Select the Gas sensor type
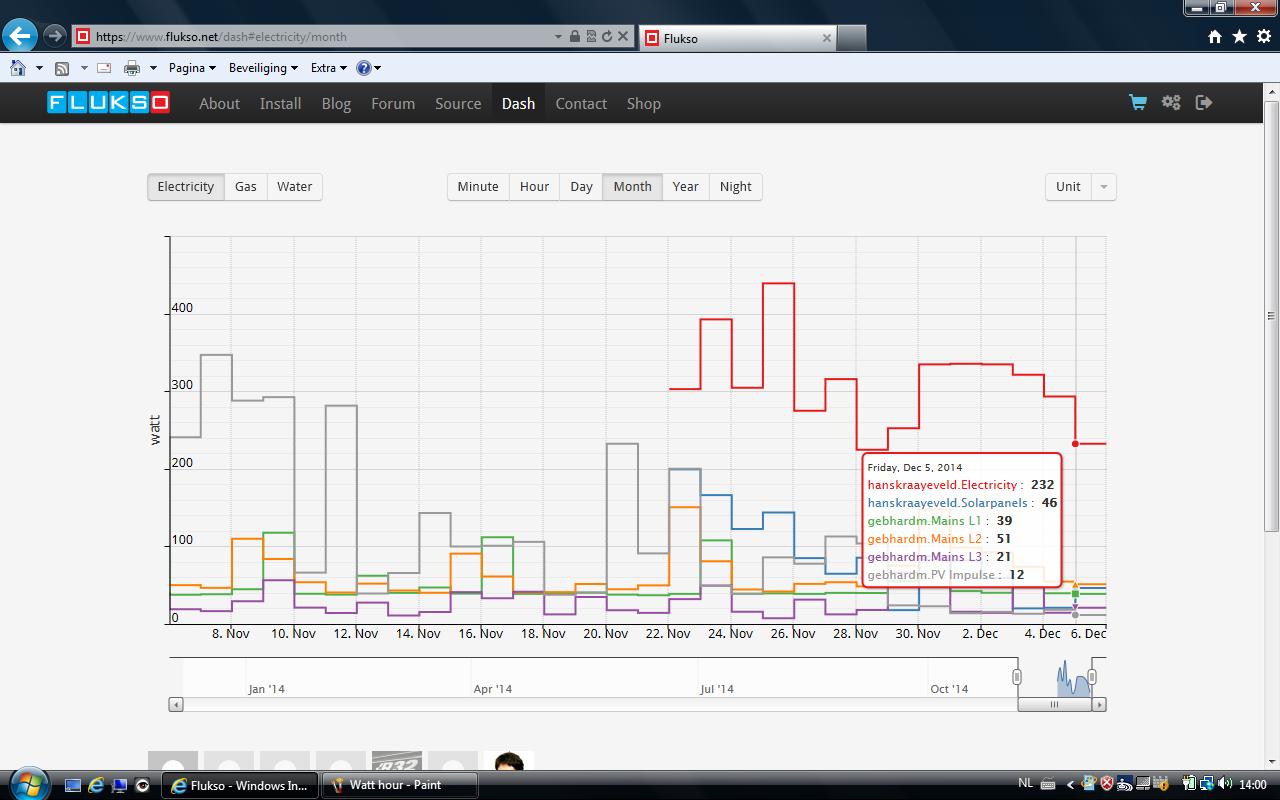This screenshot has width=1280, height=800. click(246, 187)
